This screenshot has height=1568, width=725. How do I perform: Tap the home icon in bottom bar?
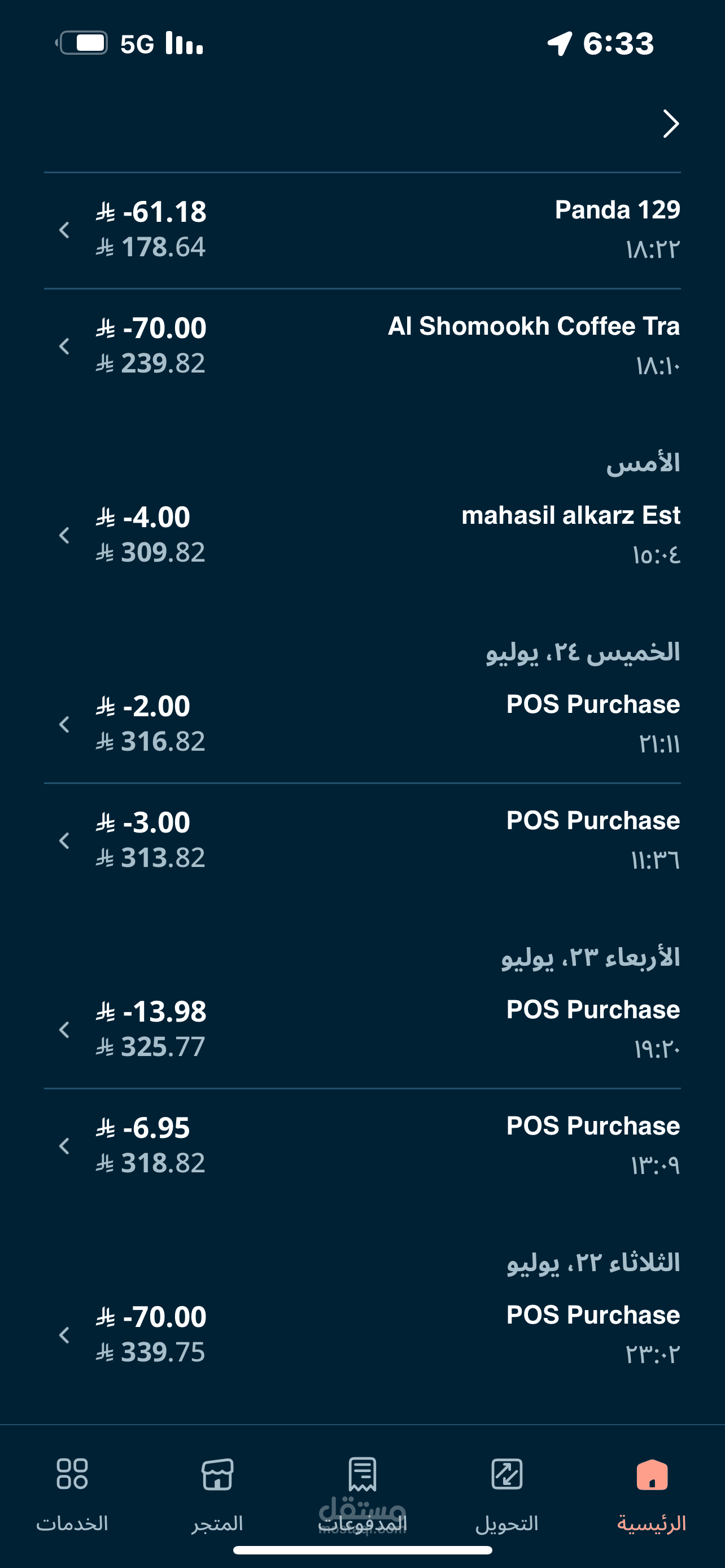[652, 1474]
